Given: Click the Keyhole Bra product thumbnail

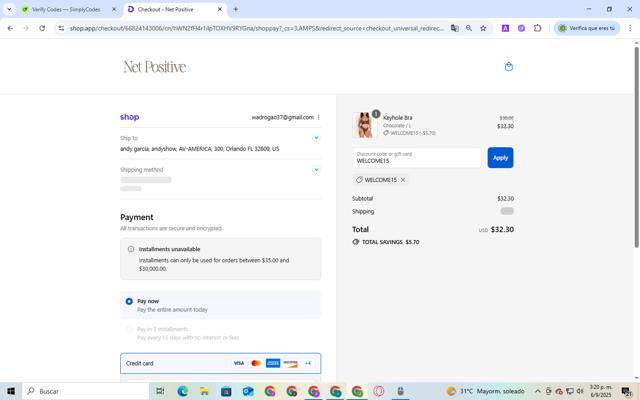Looking at the screenshot, I should pyautogui.click(x=365, y=125).
